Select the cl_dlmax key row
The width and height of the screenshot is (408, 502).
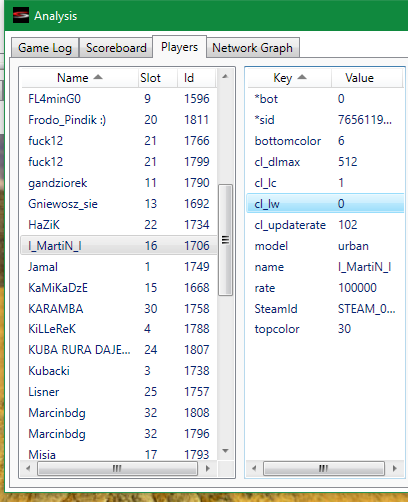(325, 162)
